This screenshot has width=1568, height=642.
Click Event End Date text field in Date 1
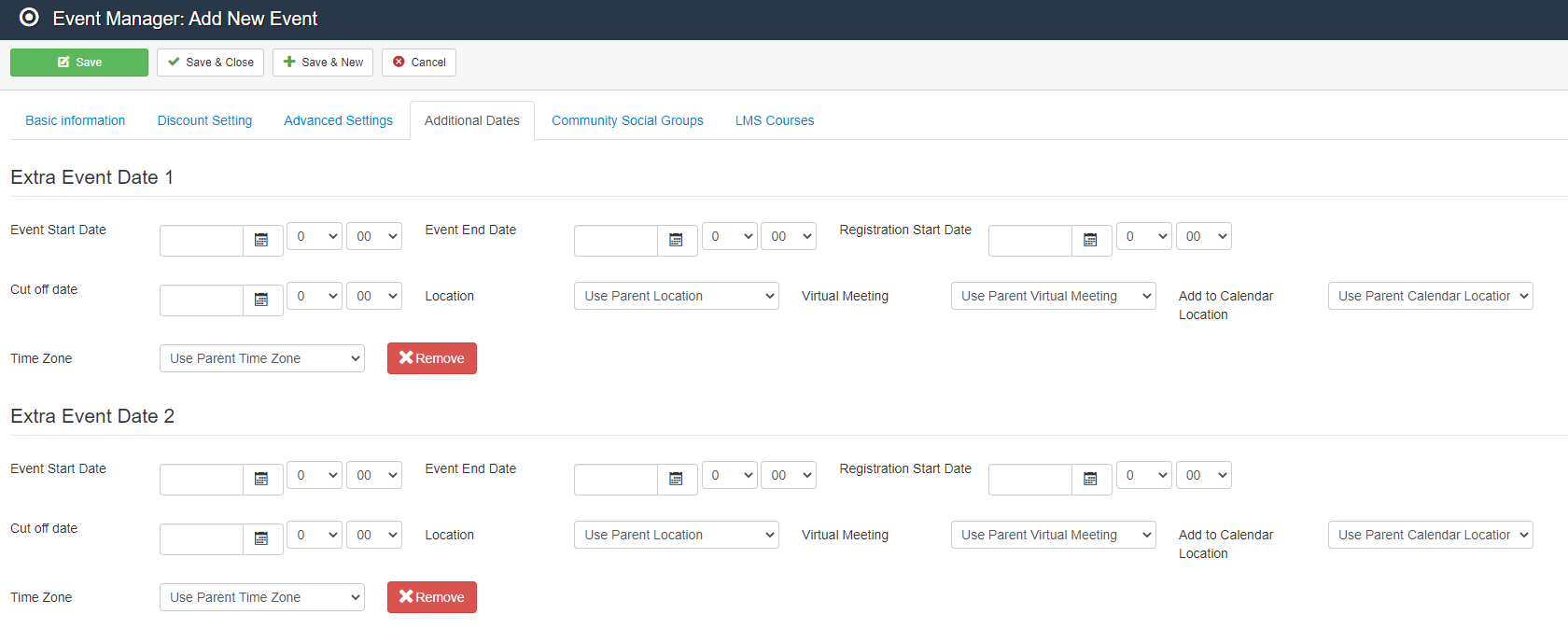pyautogui.click(x=616, y=240)
